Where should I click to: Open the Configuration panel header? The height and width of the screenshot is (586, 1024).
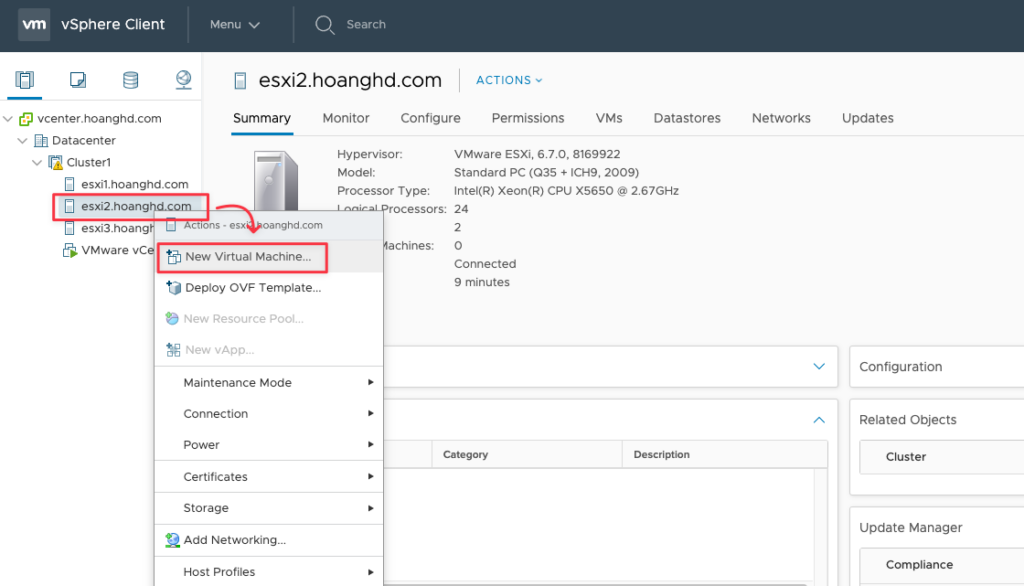(937, 367)
